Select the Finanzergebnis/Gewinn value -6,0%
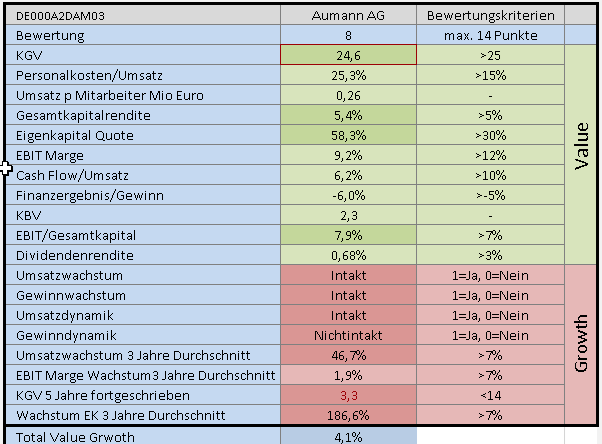 tap(348, 195)
